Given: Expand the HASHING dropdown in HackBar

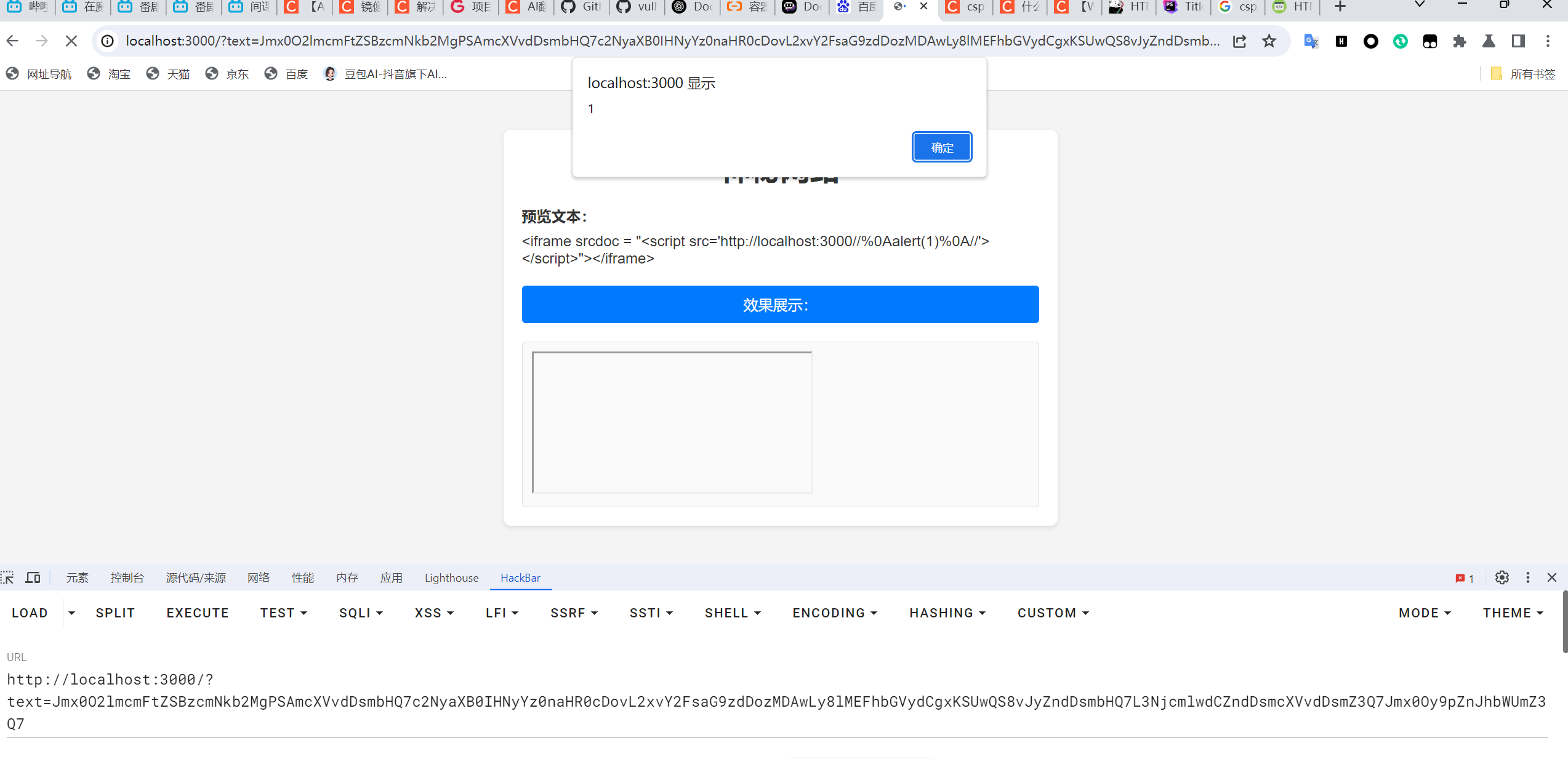Looking at the screenshot, I should point(948,613).
